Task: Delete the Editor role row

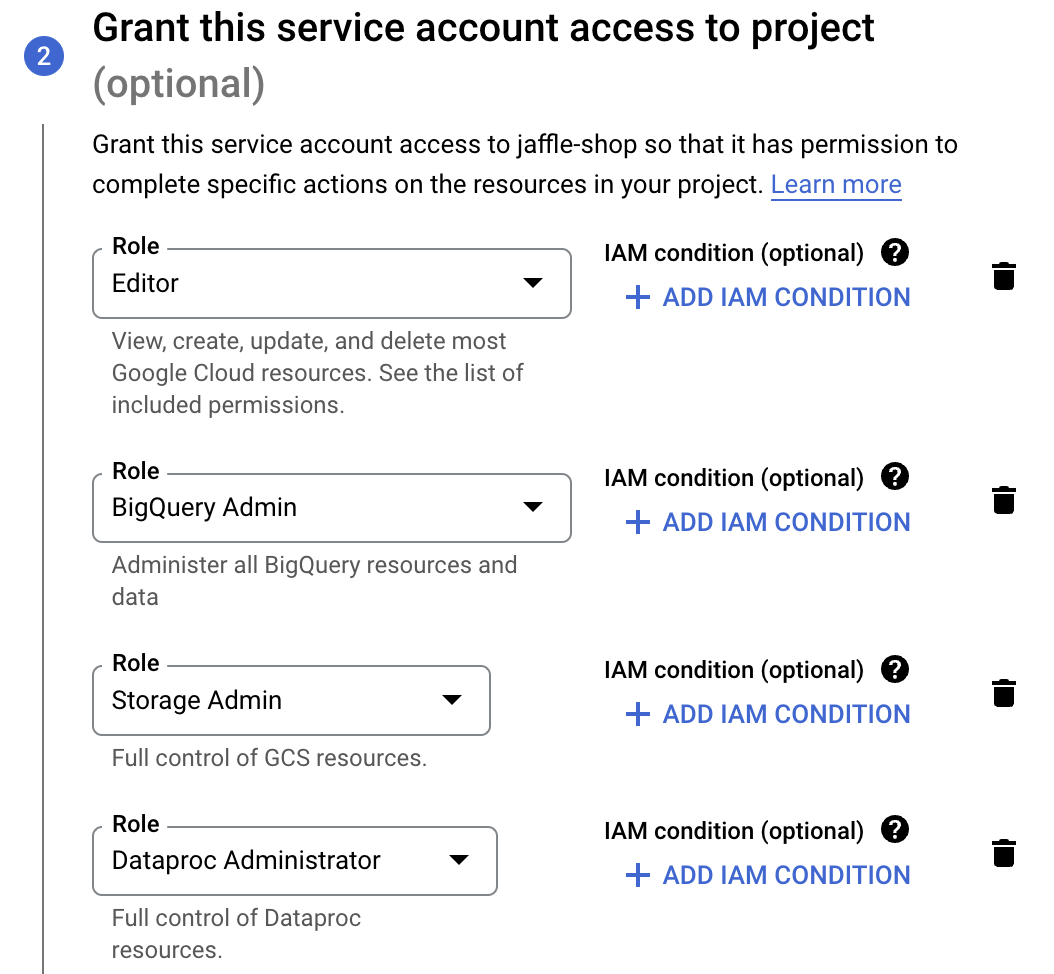Action: (x=1003, y=276)
